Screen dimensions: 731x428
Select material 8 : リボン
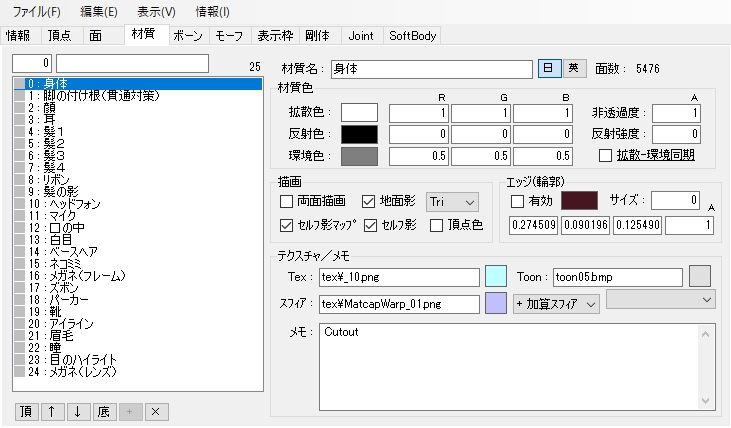(138, 179)
